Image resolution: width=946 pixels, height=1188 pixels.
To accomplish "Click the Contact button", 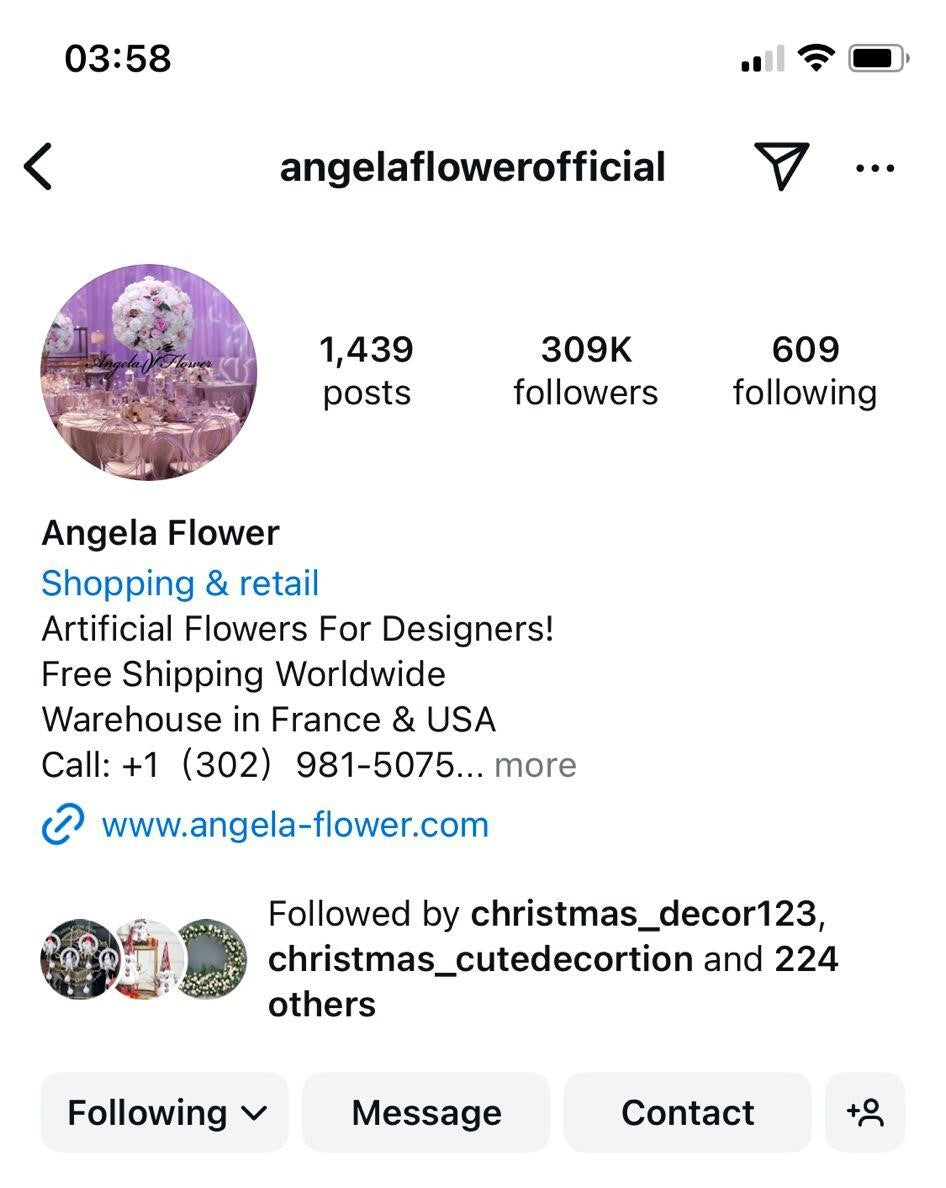I will click(687, 1112).
